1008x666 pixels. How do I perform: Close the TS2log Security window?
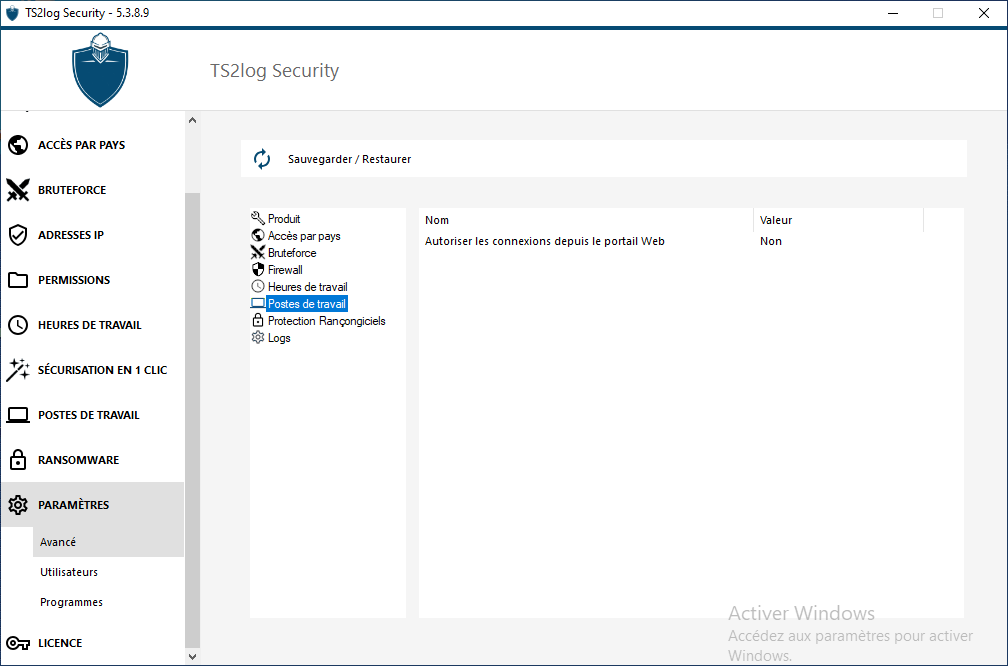point(984,13)
